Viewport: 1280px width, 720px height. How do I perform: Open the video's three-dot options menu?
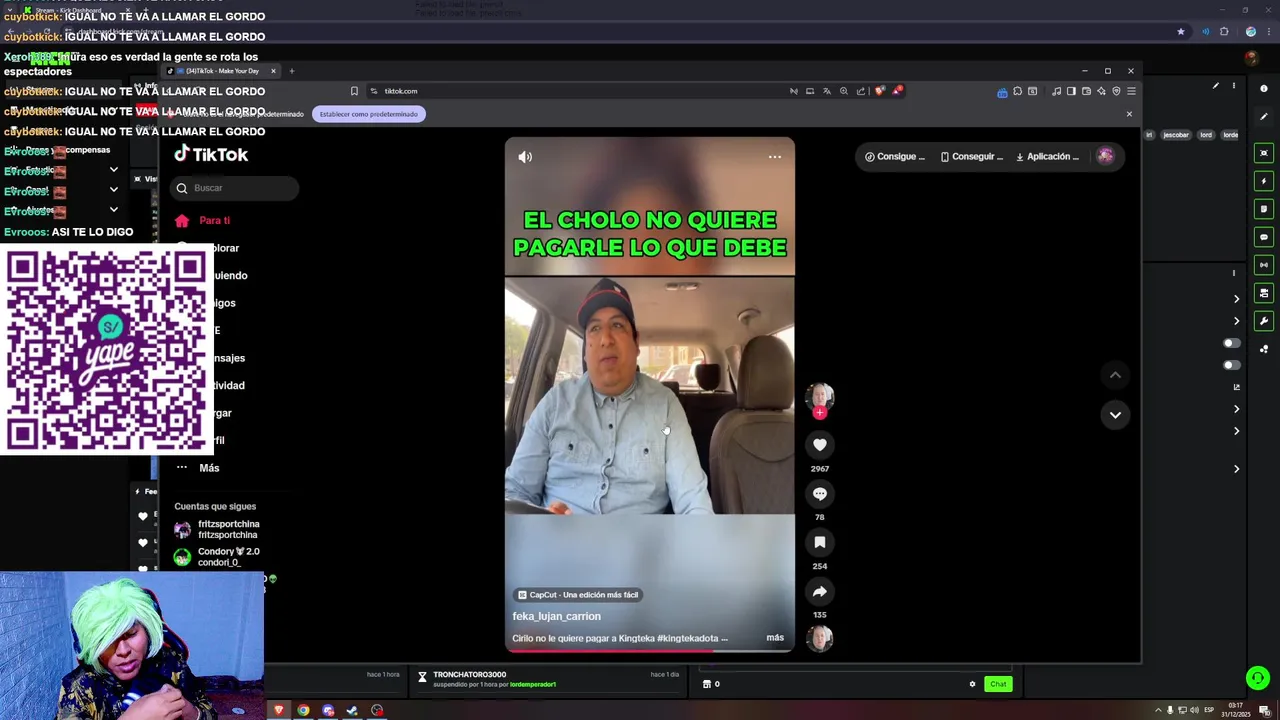[774, 157]
